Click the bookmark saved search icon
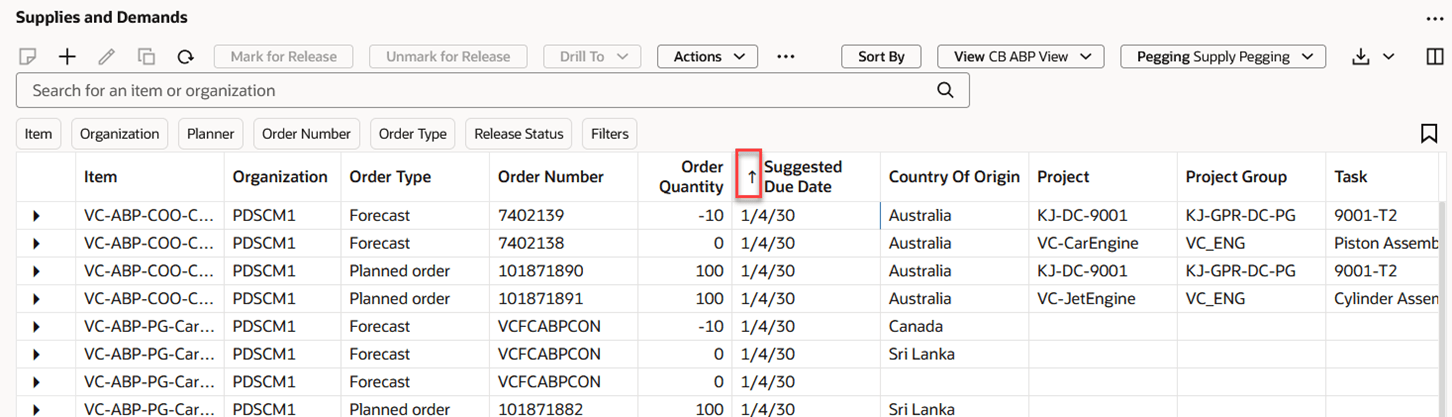This screenshot has height=417, width=1452. (x=1429, y=133)
